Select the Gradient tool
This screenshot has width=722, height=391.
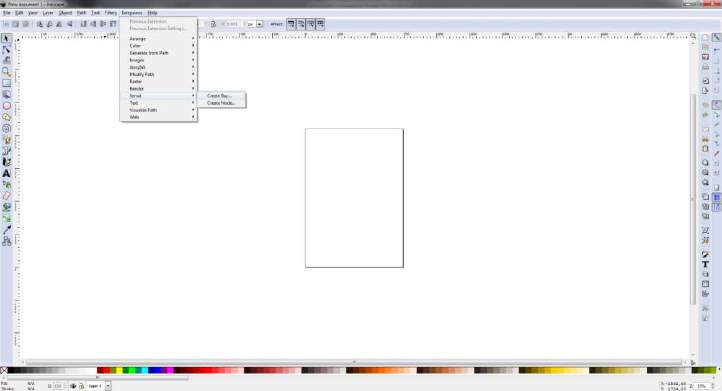tap(6, 218)
